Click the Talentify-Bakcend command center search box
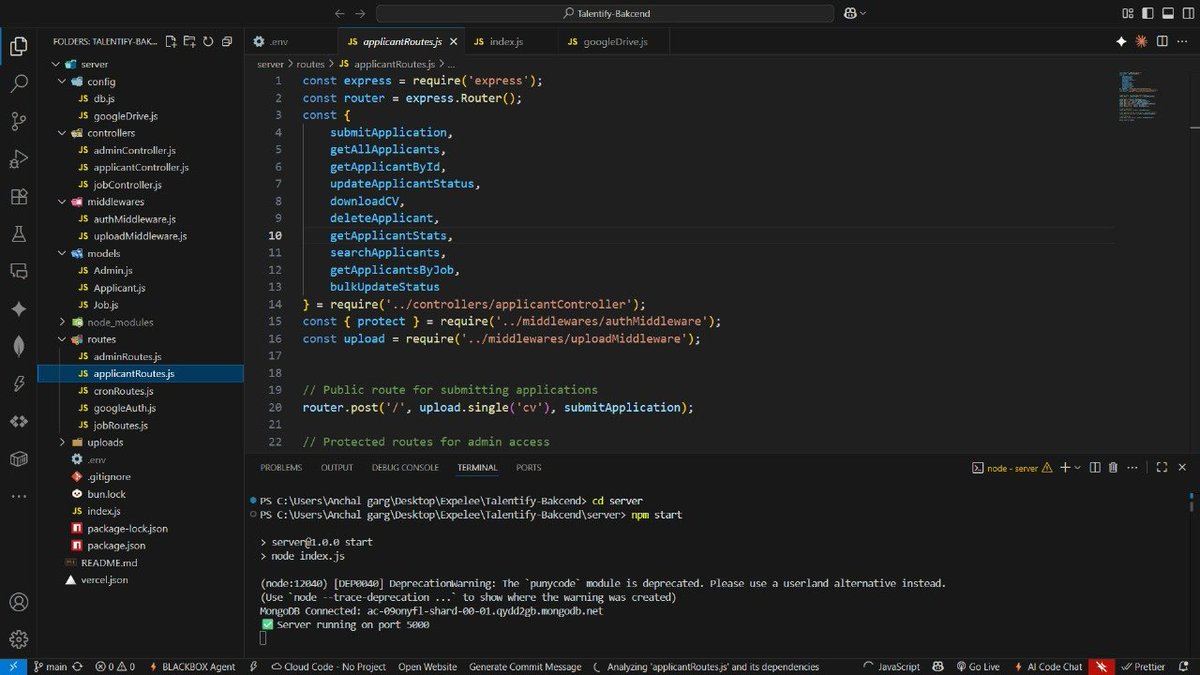The image size is (1200, 675). pos(606,13)
